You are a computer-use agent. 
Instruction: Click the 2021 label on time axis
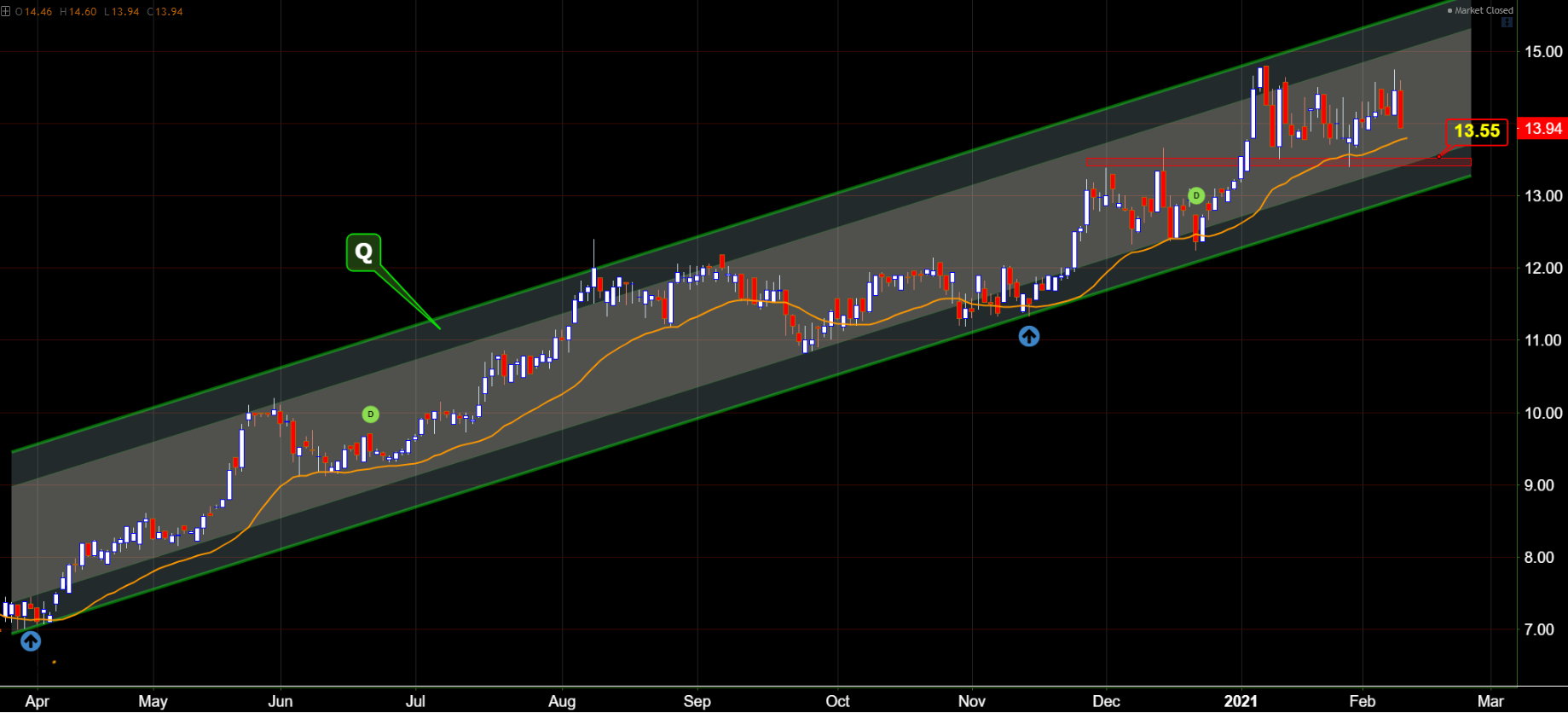click(1241, 702)
